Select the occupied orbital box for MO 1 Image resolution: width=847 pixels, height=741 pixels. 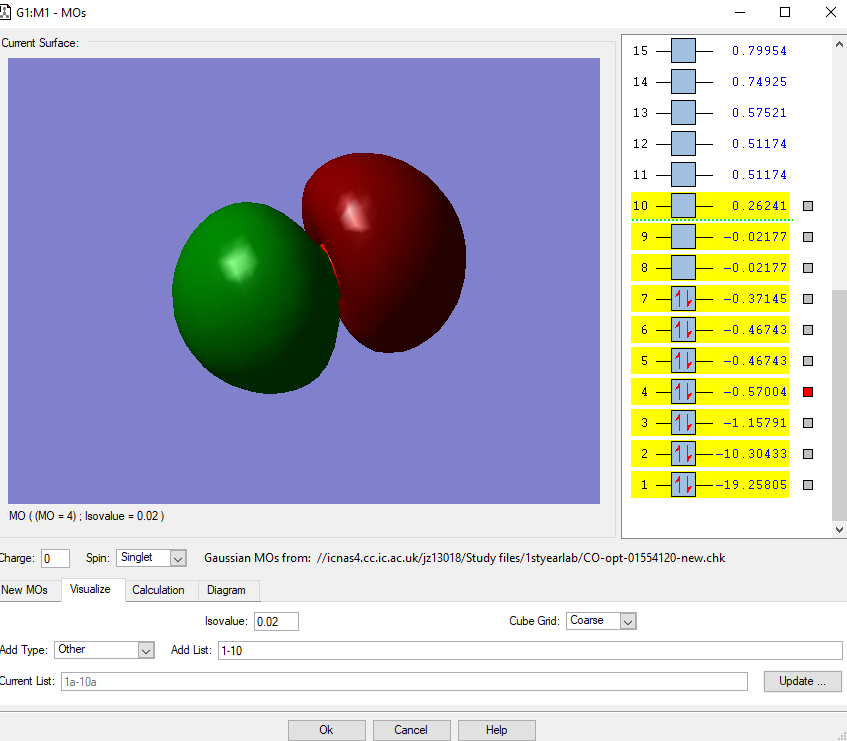click(683, 485)
